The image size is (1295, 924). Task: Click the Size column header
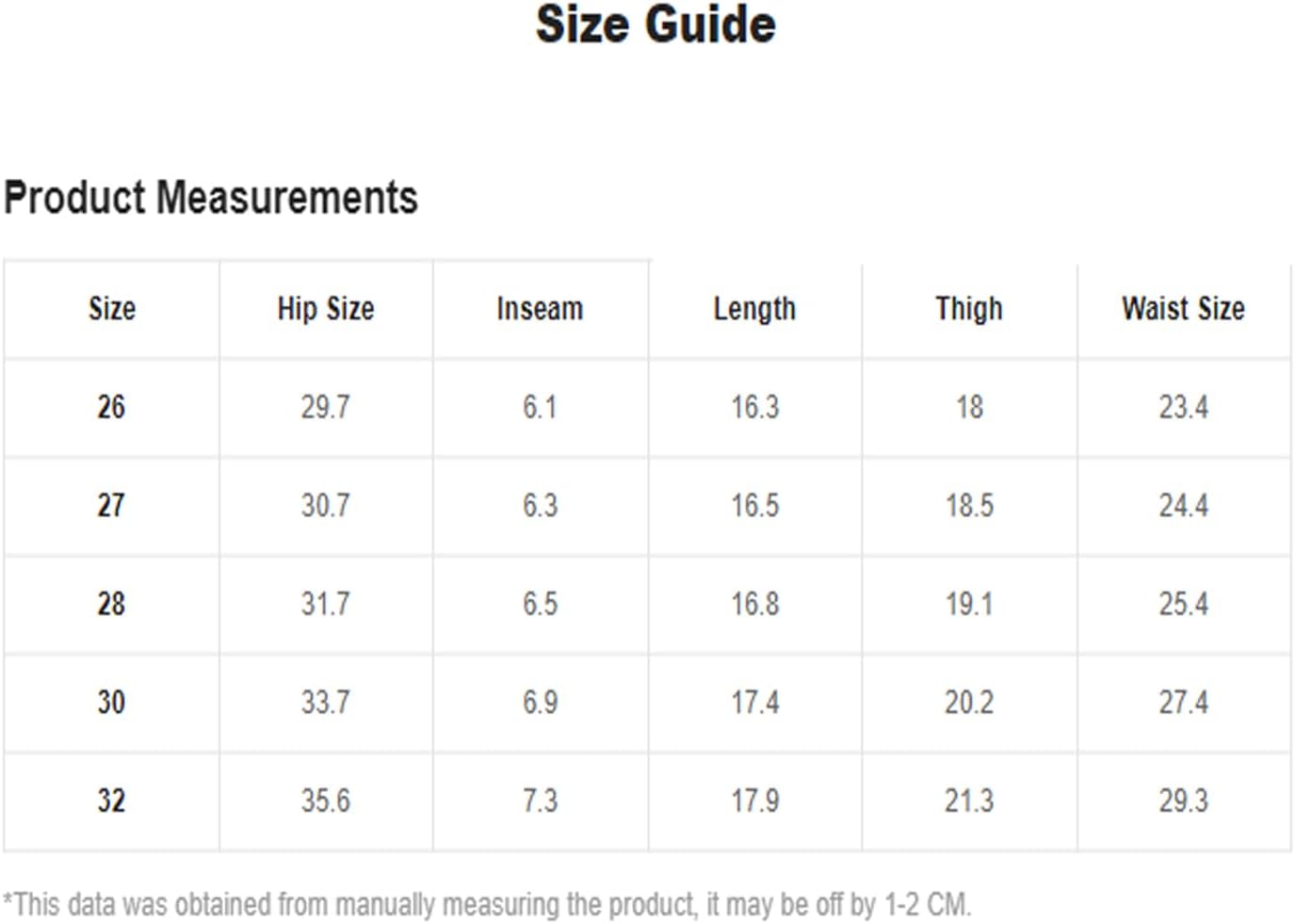[112, 308]
